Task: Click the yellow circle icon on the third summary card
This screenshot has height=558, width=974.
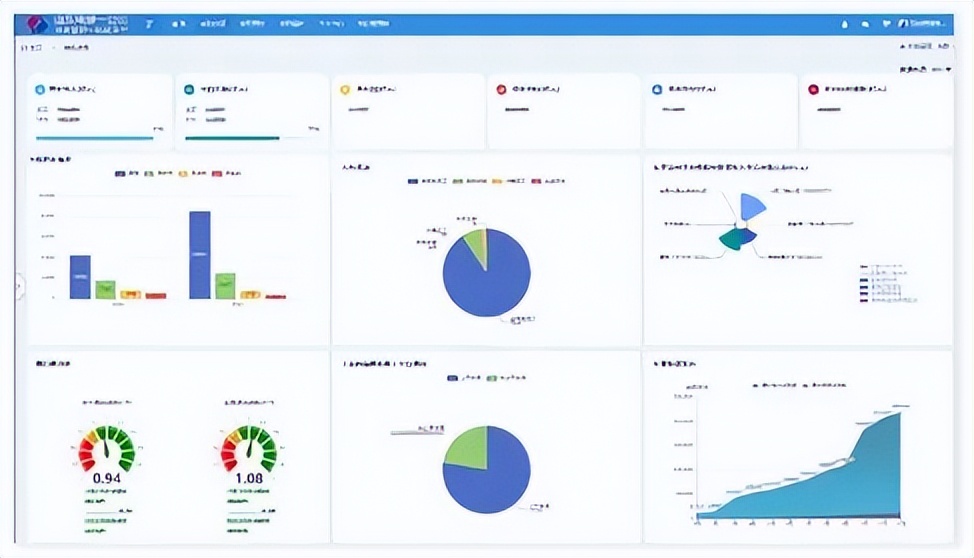Action: (x=345, y=89)
